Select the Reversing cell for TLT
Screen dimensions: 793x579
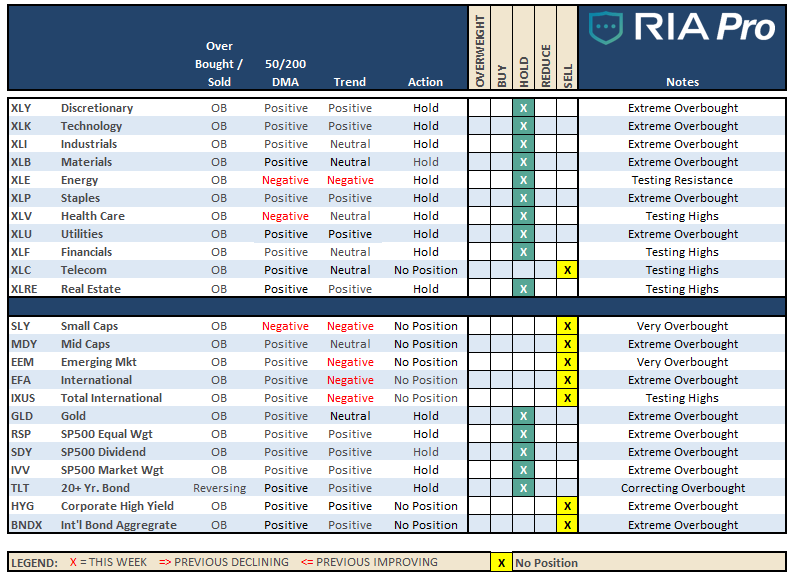click(x=219, y=488)
